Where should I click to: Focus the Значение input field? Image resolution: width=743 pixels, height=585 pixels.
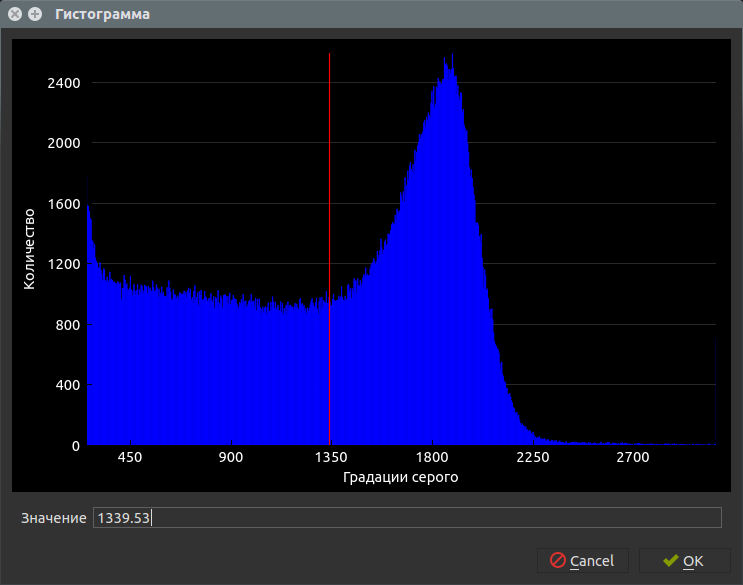(x=406, y=517)
